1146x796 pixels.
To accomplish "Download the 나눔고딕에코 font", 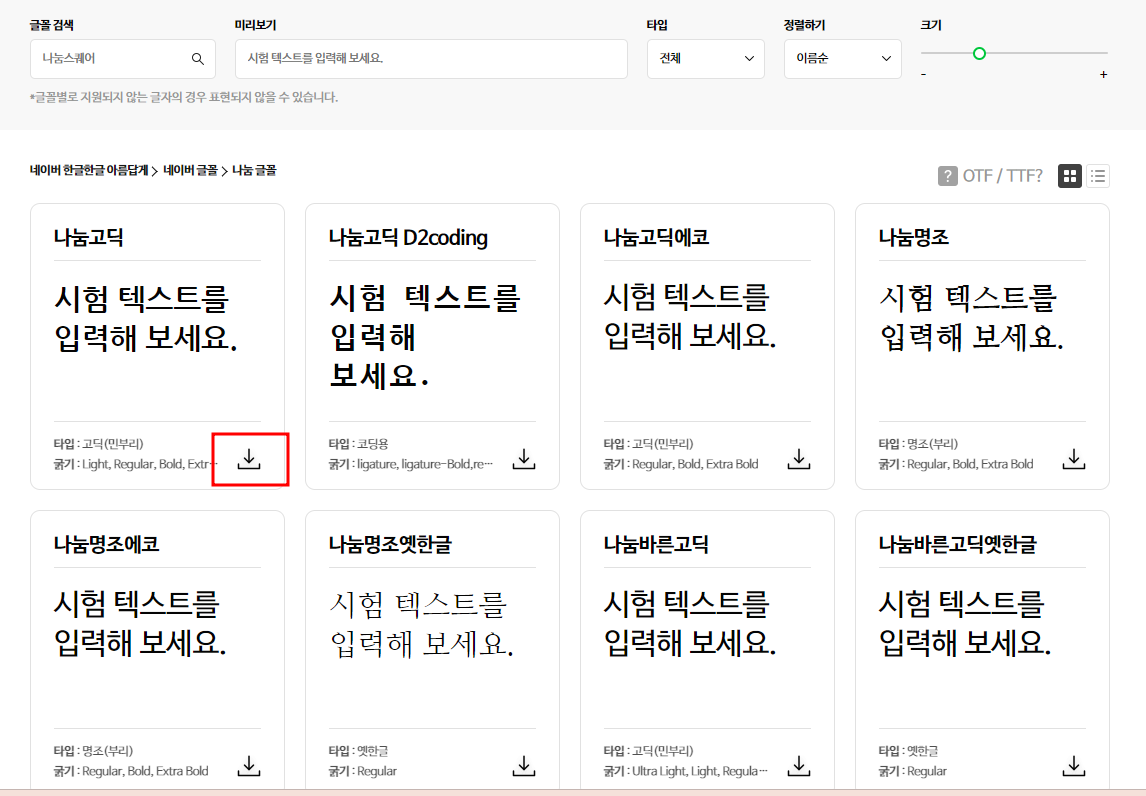I will pyautogui.click(x=798, y=459).
